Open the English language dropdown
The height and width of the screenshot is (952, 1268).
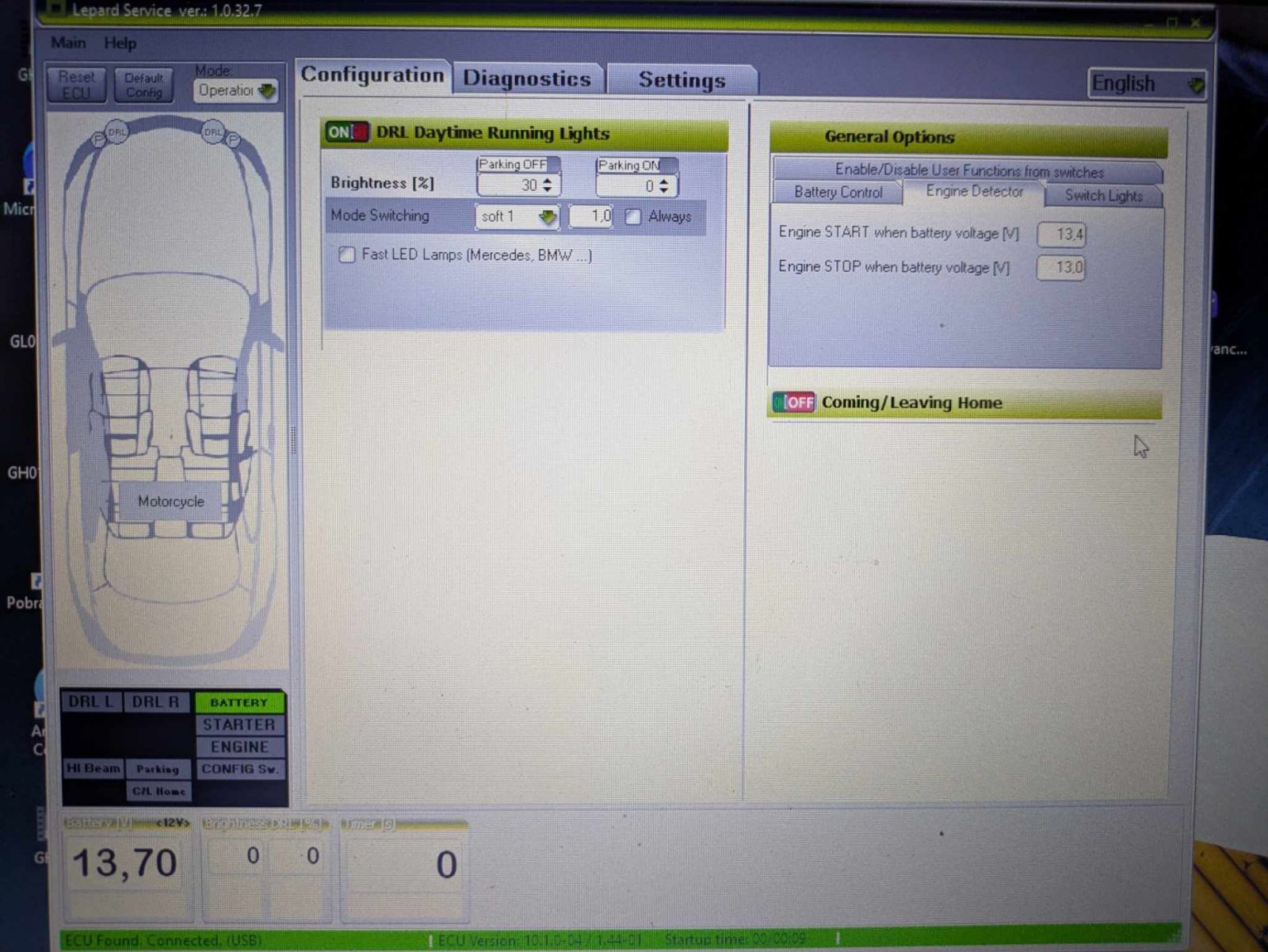coord(1147,83)
